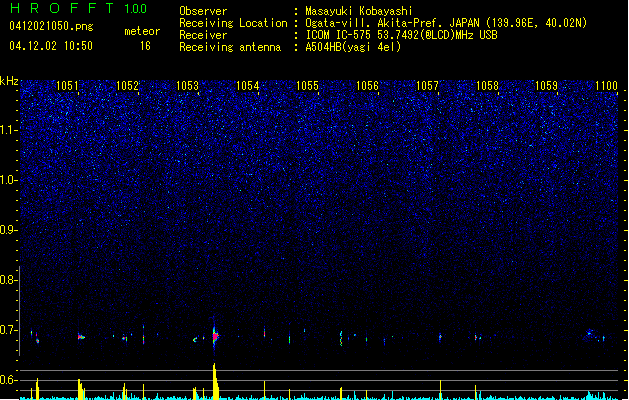
Task: Click the meteor echo just after 1051
Action: click(81, 337)
